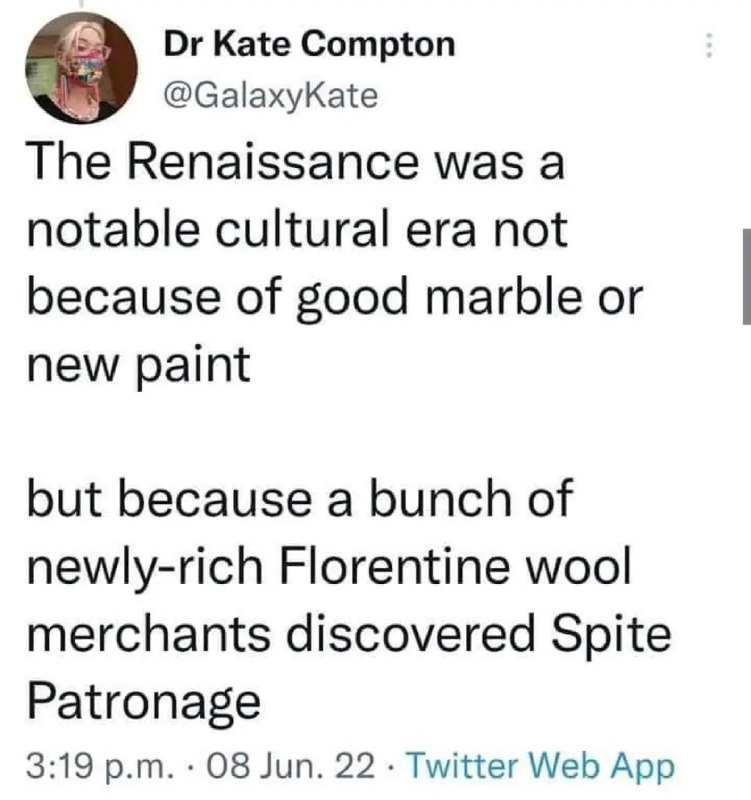
Task: Click the Dr Kate Compton display name
Action: [x=309, y=44]
